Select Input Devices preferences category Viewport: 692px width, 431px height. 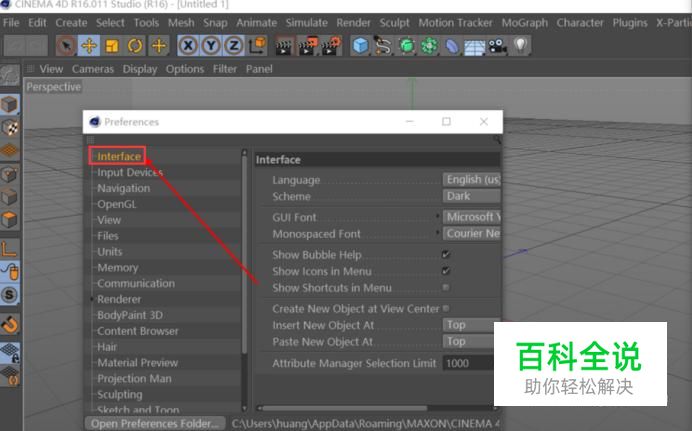coord(130,172)
